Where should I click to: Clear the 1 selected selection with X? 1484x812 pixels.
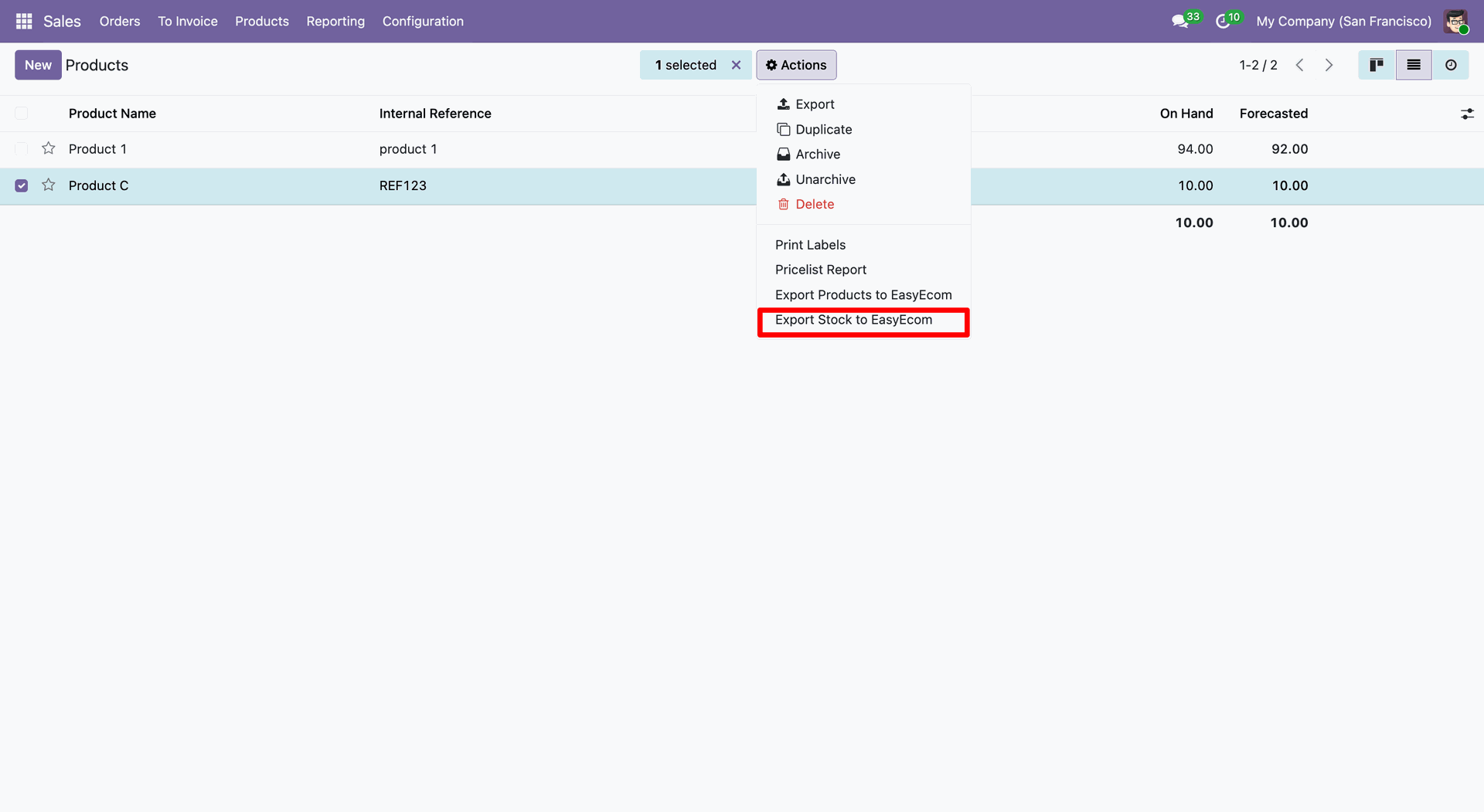click(x=736, y=65)
